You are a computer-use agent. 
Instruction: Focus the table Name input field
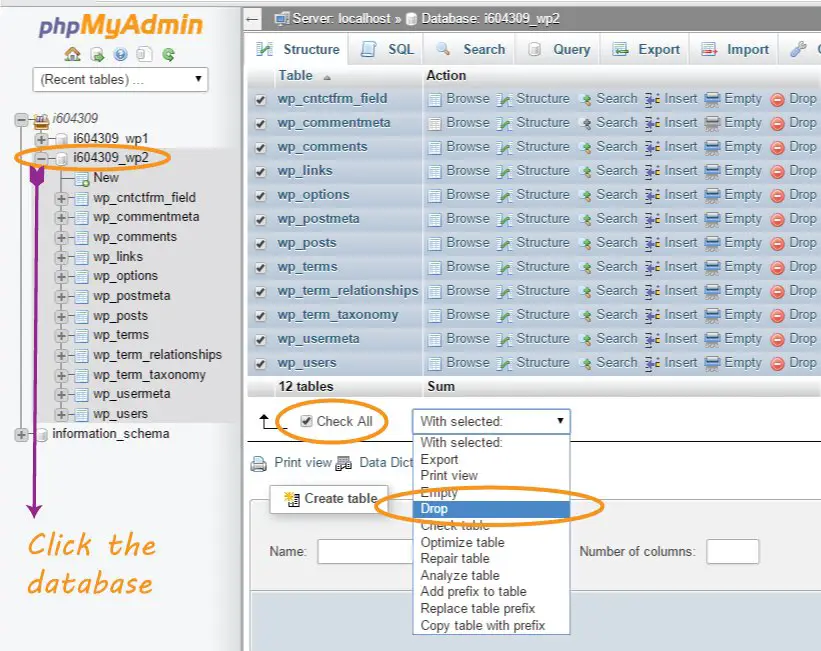(365, 552)
